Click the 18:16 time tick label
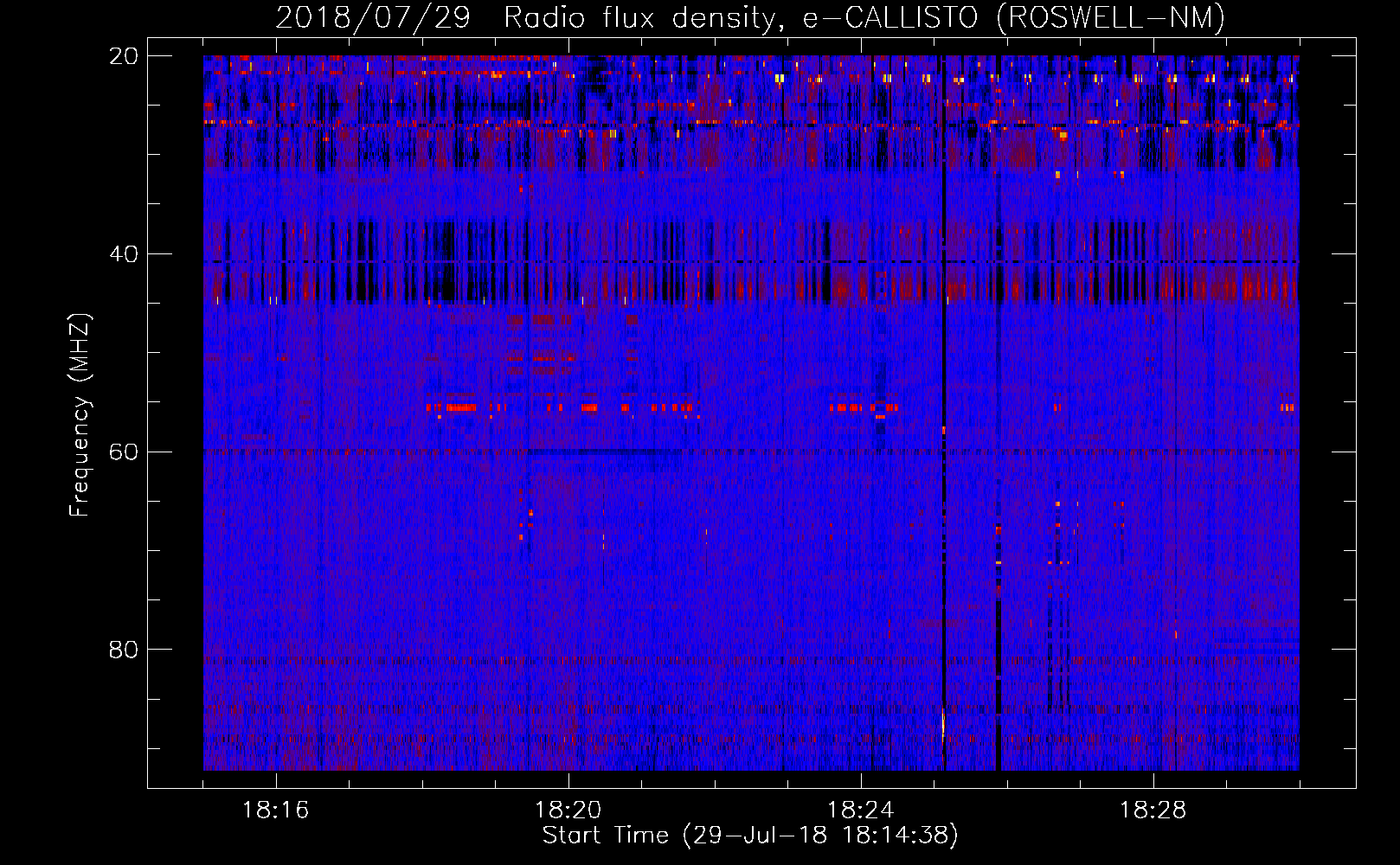1400x865 pixels. click(275, 811)
